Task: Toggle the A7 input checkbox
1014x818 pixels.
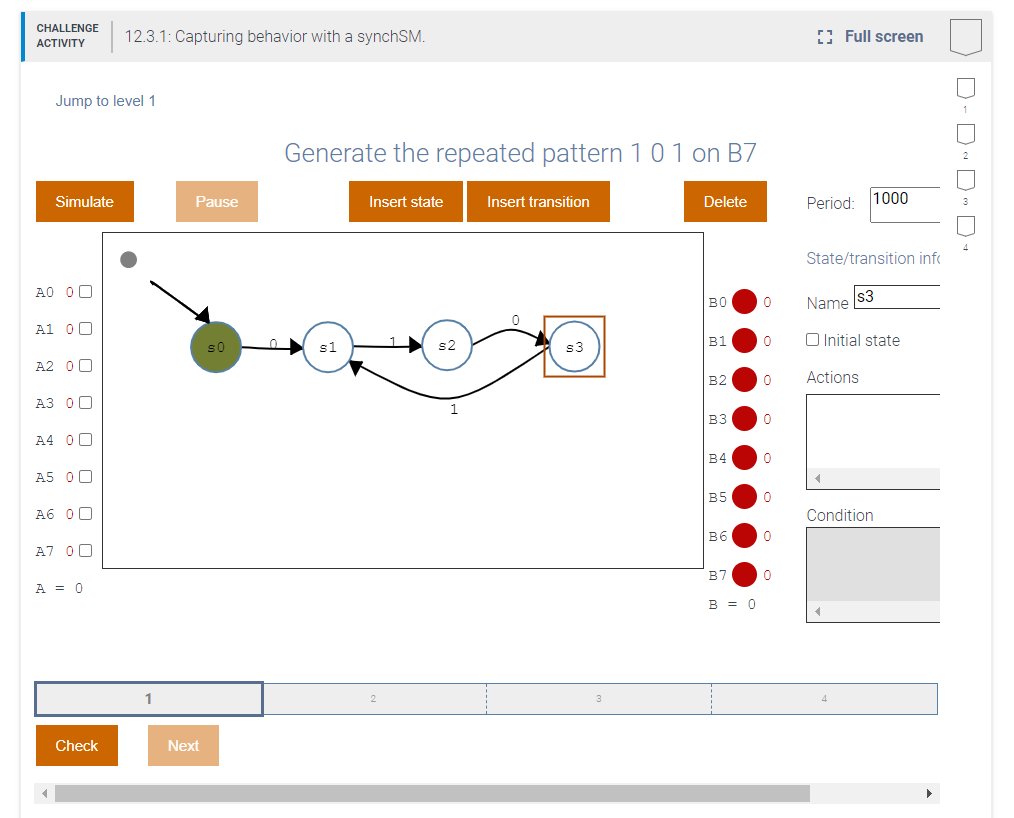Action: (x=85, y=550)
